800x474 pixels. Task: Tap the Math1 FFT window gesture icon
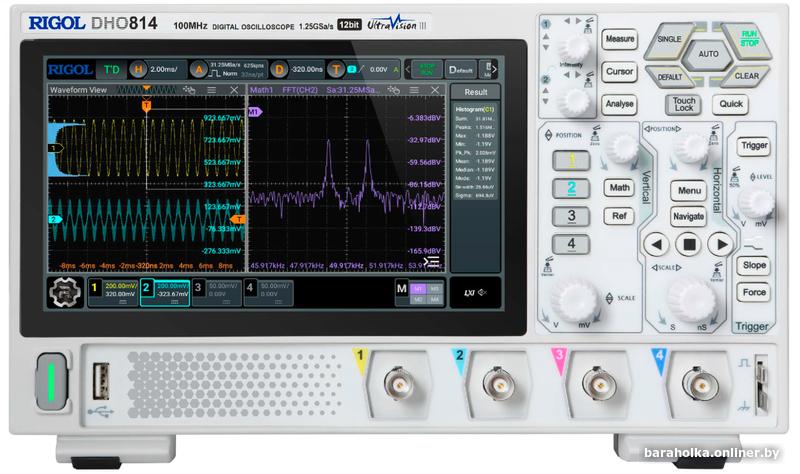click(x=393, y=90)
